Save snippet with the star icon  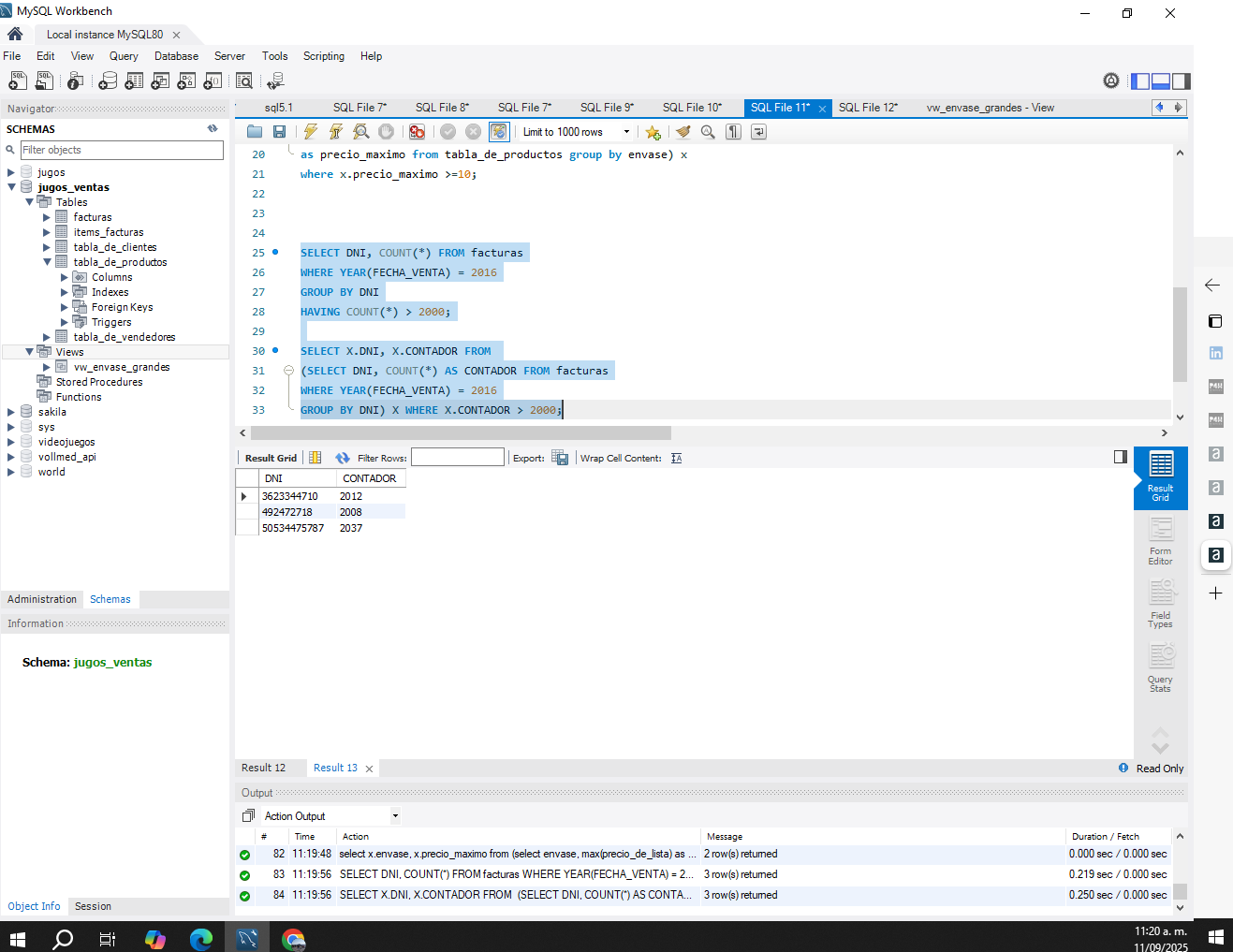[x=653, y=132]
